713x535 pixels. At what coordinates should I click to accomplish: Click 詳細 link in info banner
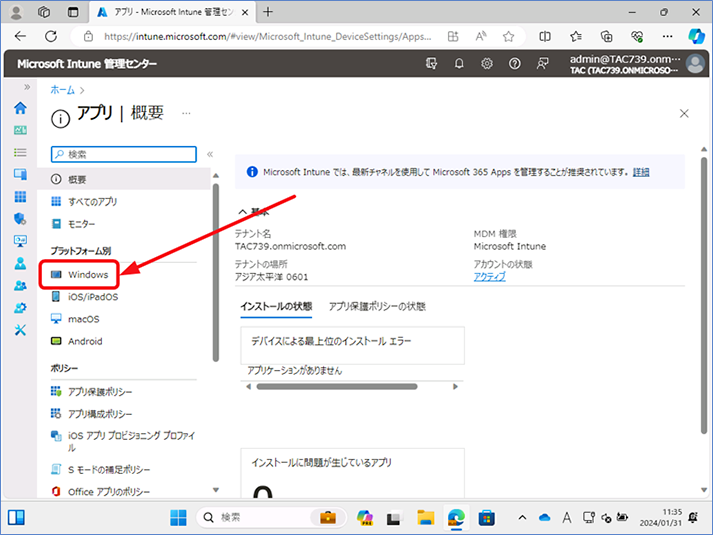click(641, 172)
